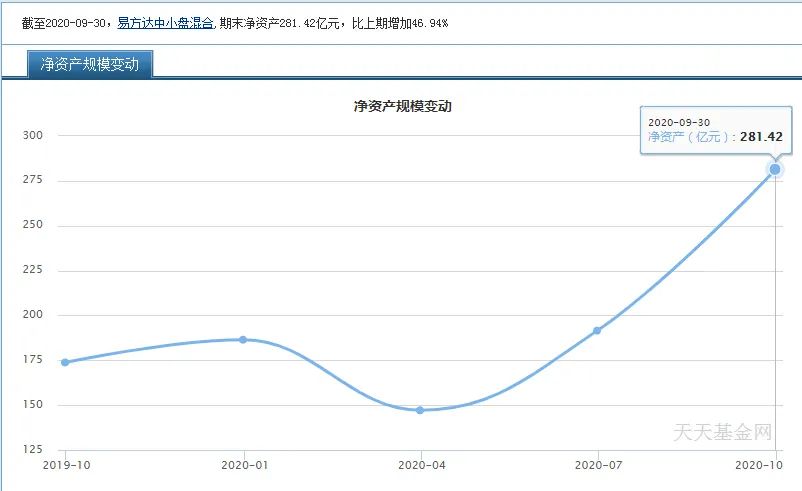The height and width of the screenshot is (491, 802).
Task: Select the 净资产规模变动 tab
Action: (x=90, y=64)
